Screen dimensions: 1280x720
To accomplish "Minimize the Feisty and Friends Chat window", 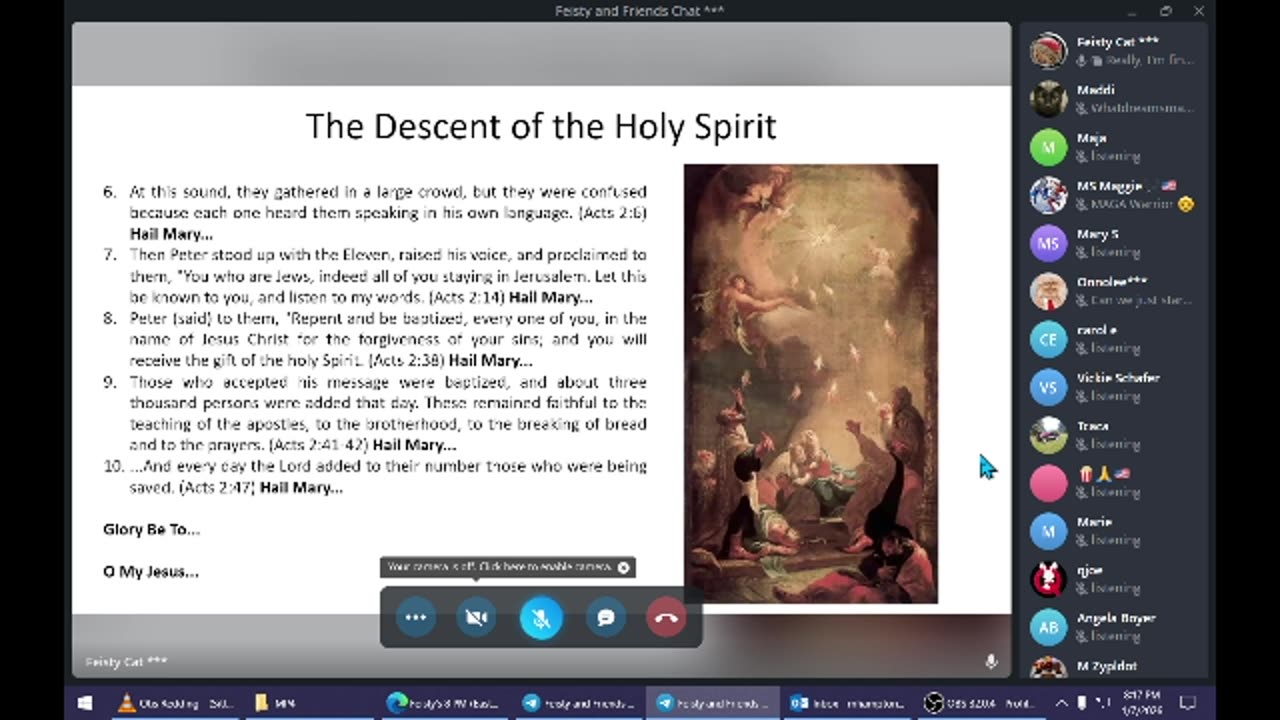I will pos(1133,11).
